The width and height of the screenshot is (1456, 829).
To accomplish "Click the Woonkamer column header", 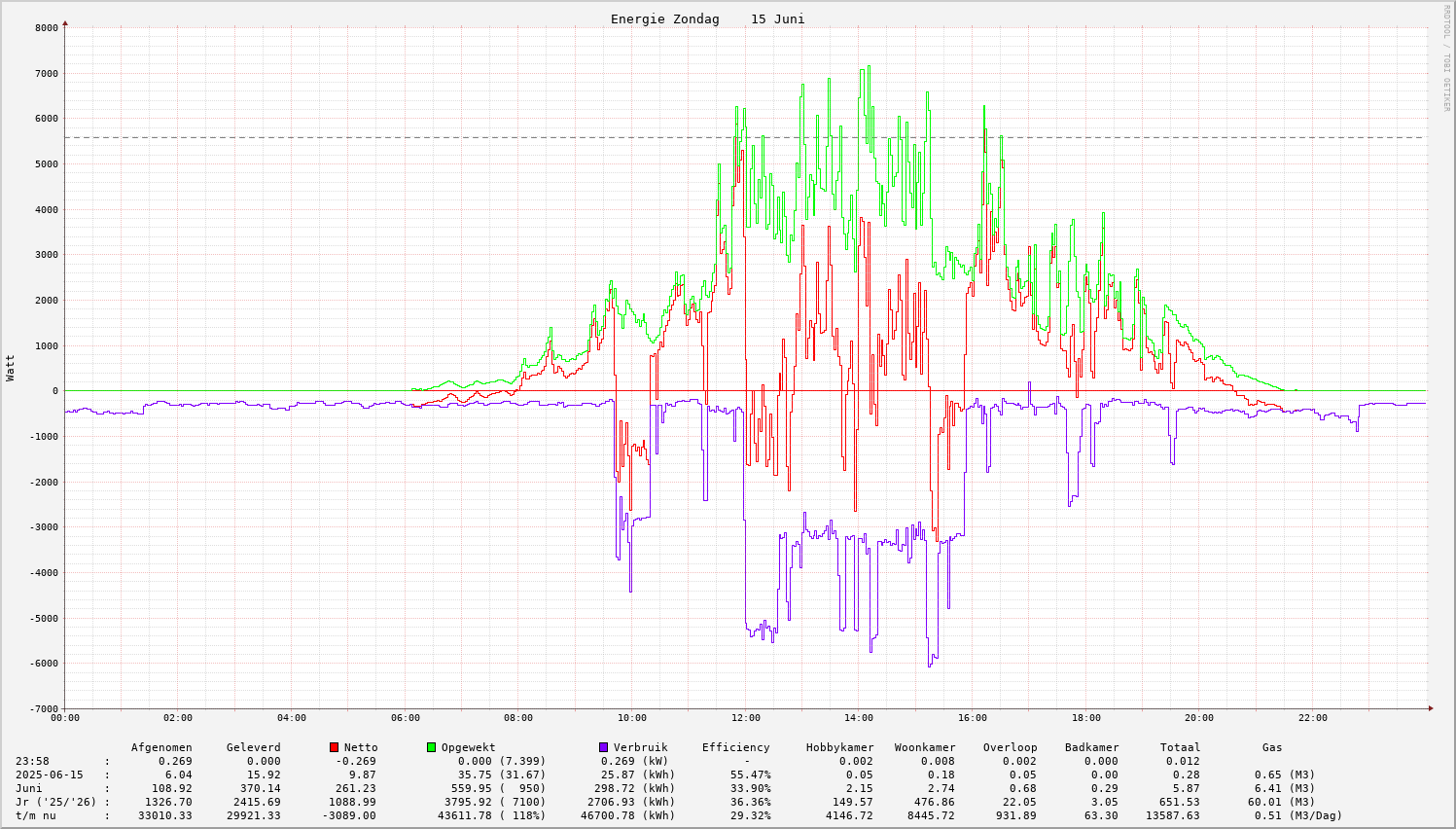I will click(x=925, y=747).
